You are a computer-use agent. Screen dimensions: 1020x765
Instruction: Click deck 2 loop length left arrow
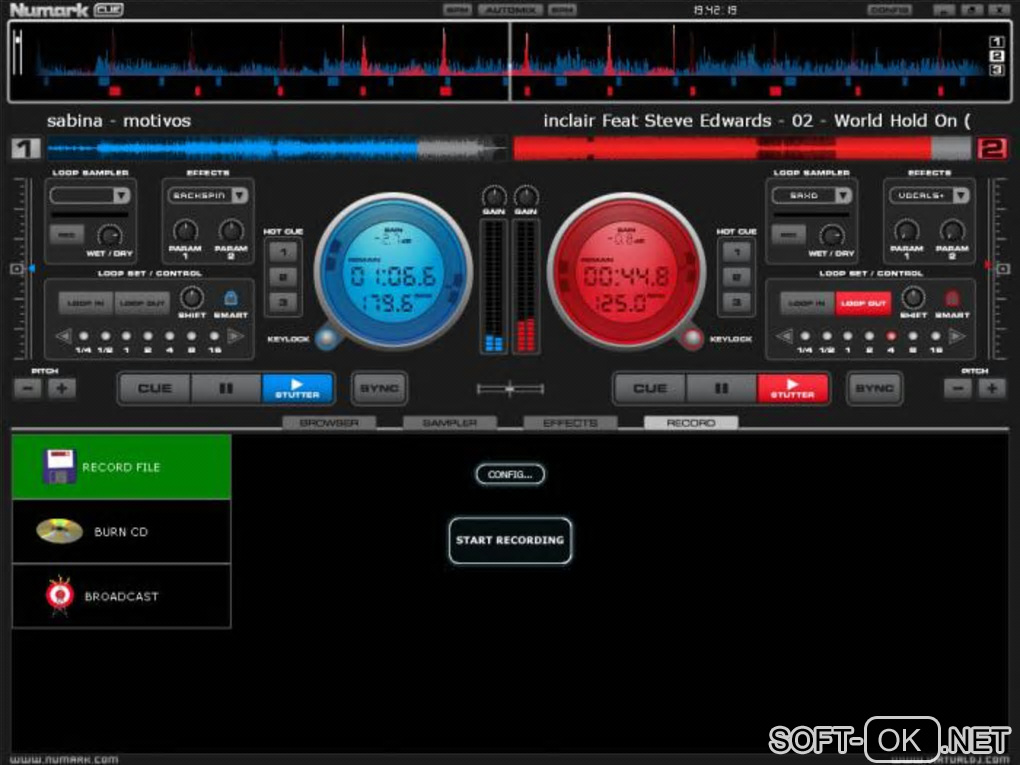point(785,336)
